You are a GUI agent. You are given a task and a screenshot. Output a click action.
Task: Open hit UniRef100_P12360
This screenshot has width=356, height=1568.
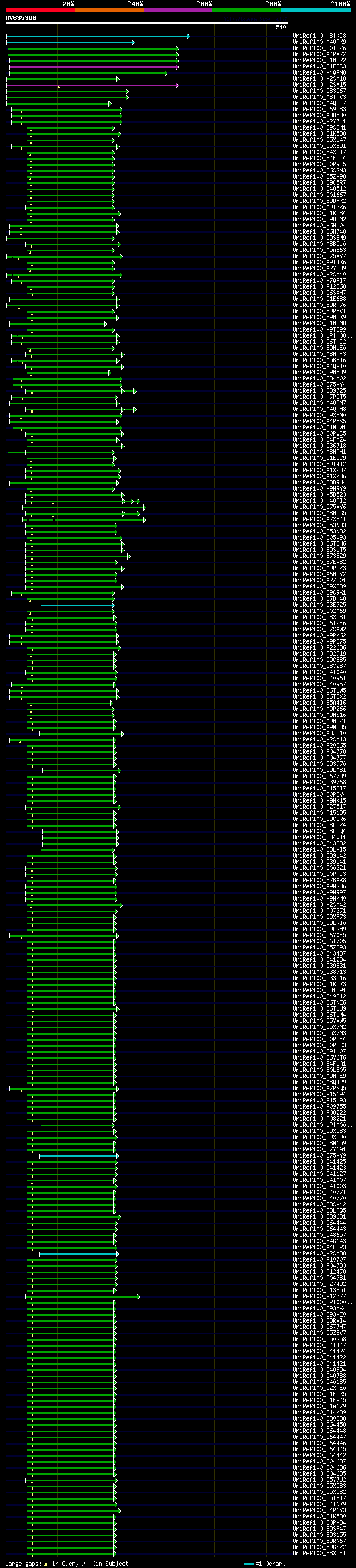pyautogui.click(x=319, y=286)
